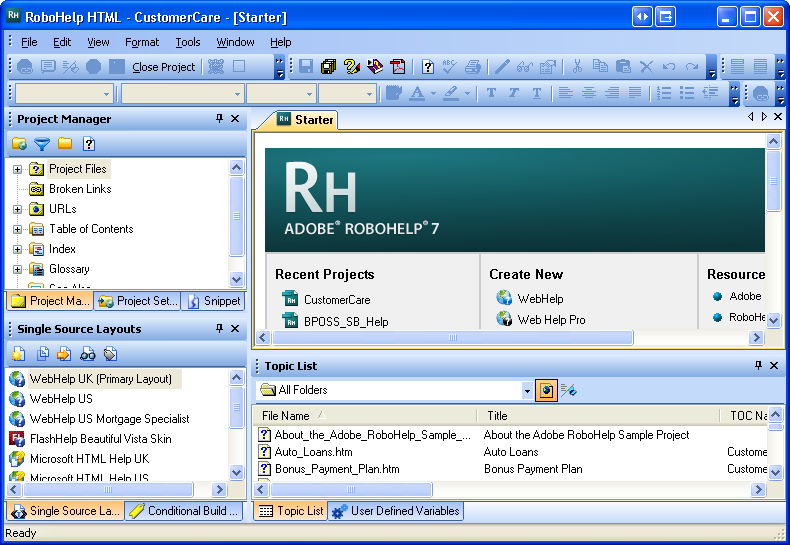
Task: Click the Copy icon in toolbar
Action: (x=600, y=66)
